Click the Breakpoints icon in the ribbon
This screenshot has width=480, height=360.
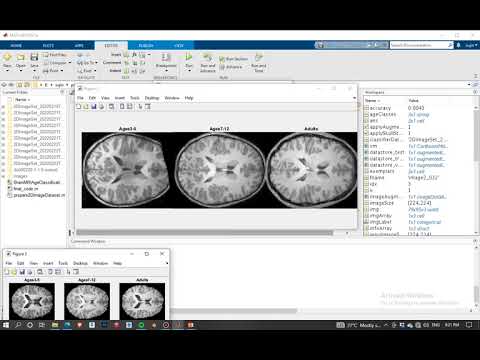pyautogui.click(x=166, y=57)
